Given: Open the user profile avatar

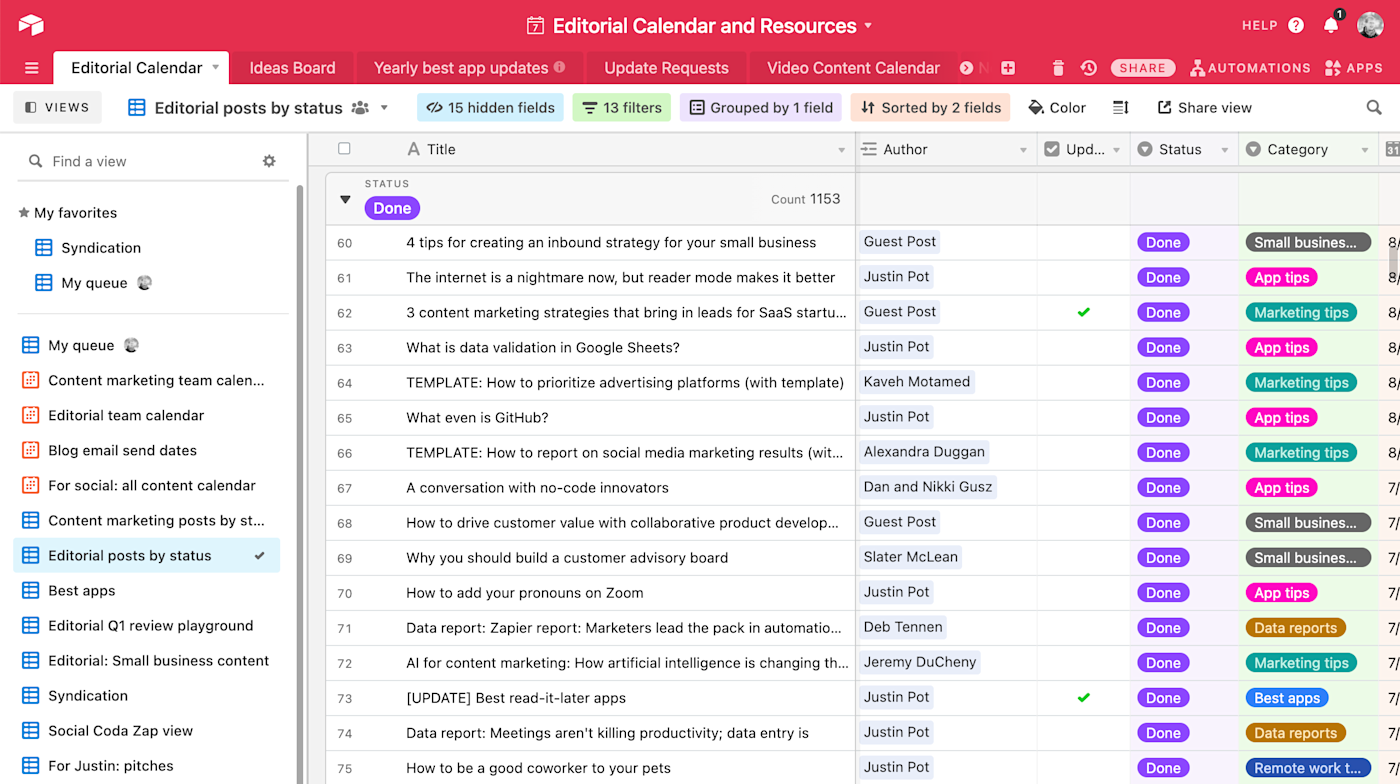Looking at the screenshot, I should 1370,25.
